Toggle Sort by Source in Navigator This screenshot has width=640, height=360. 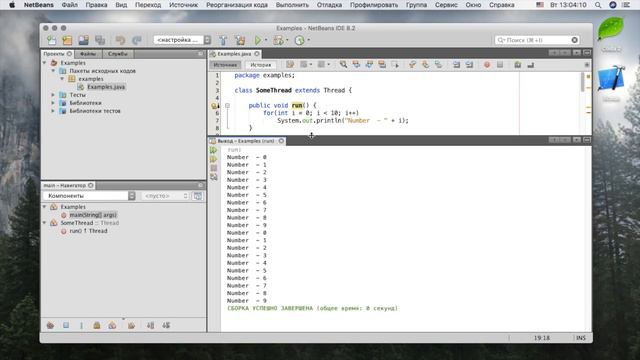coord(166,325)
